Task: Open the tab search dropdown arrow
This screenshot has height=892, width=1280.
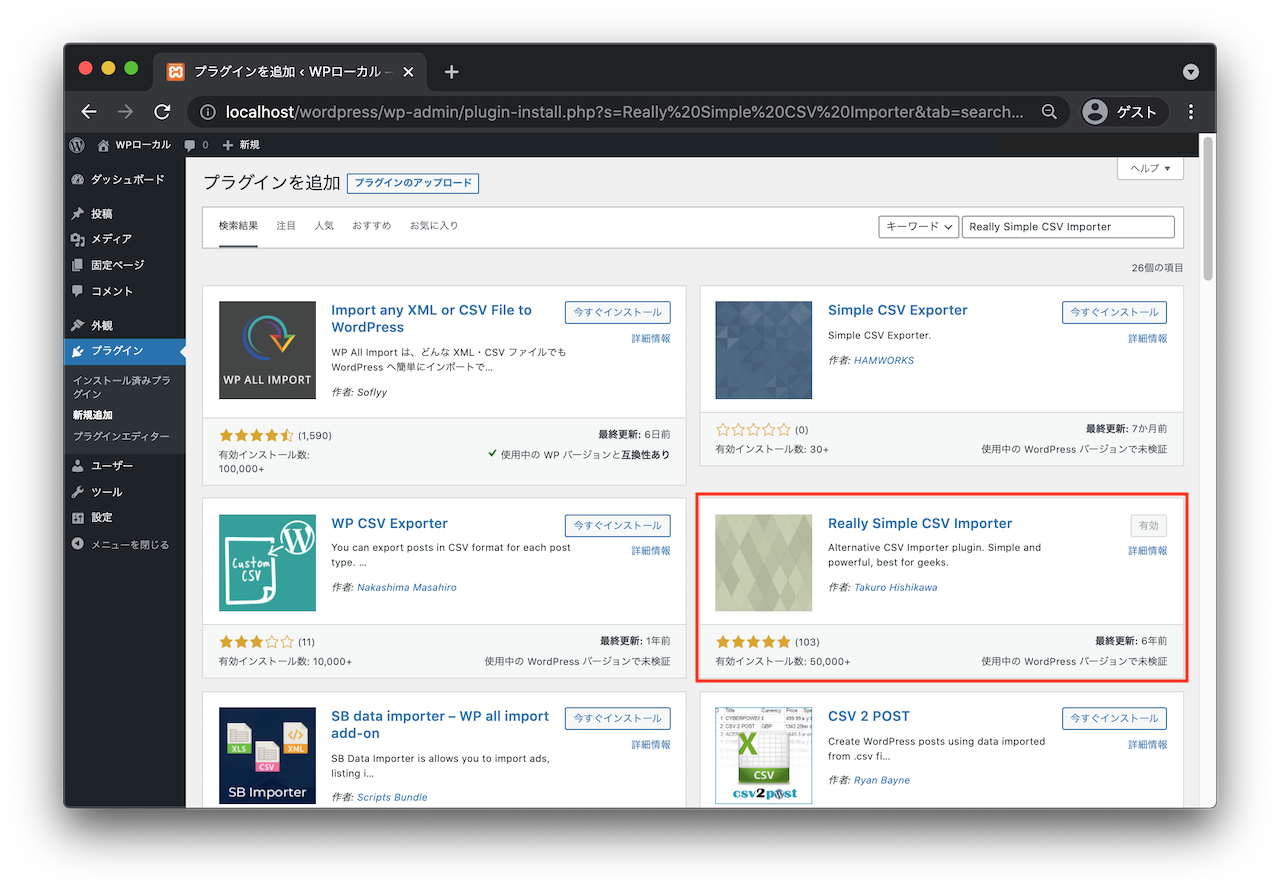Action: (1190, 72)
